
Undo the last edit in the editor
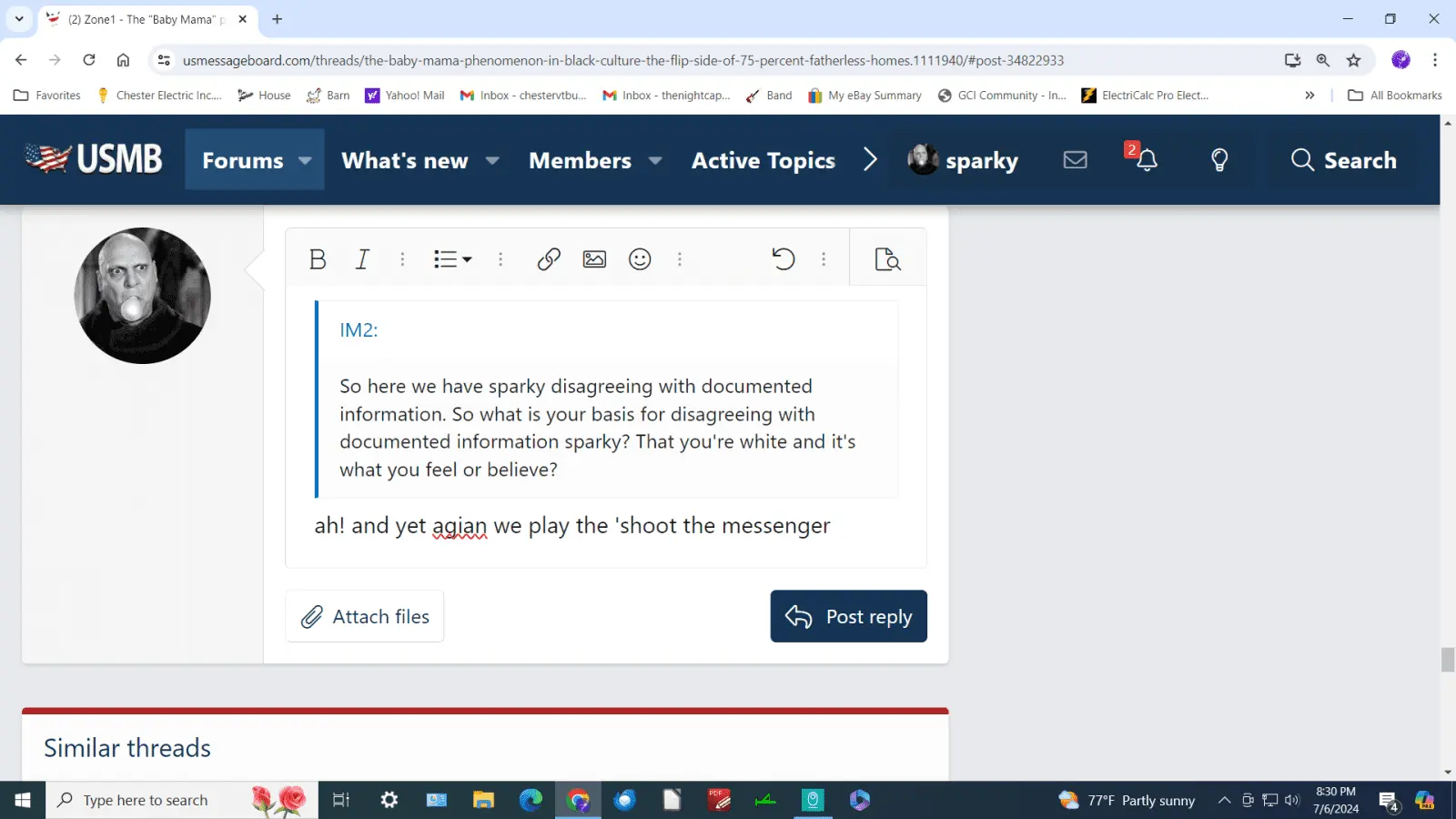click(x=783, y=259)
